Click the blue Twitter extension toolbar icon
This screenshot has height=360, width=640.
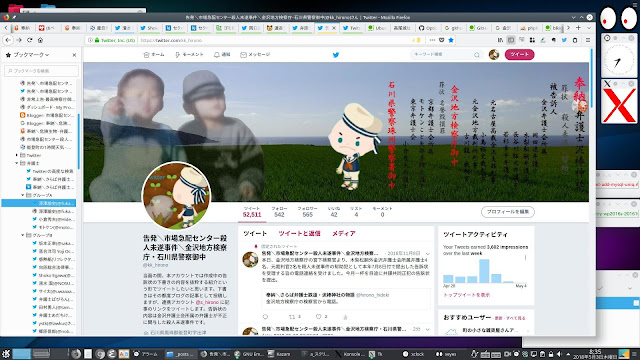pos(564,40)
